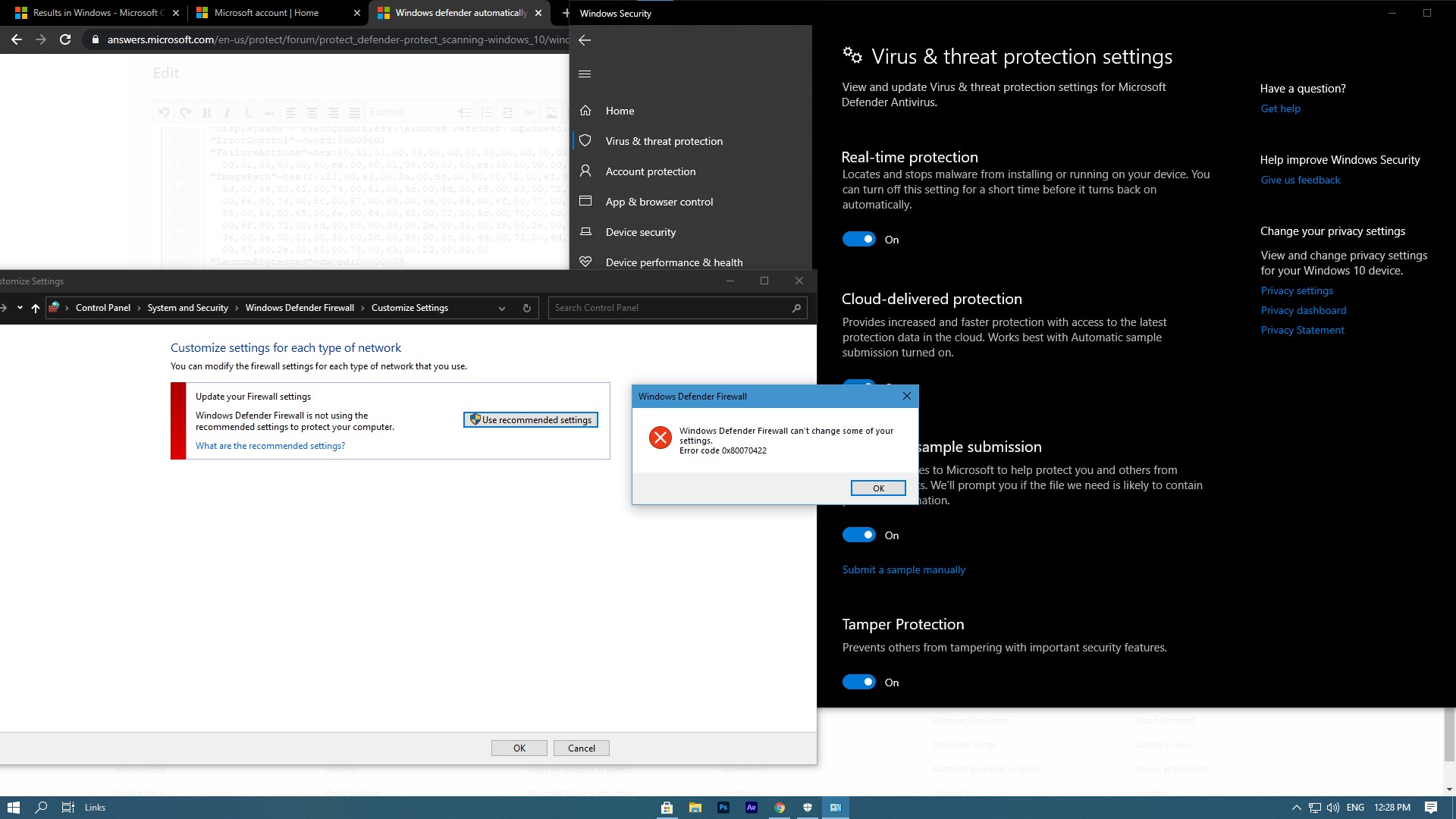Viewport: 1456px width, 819px height.
Task: Switch to Microsoft account Home tab
Action: tap(265, 13)
